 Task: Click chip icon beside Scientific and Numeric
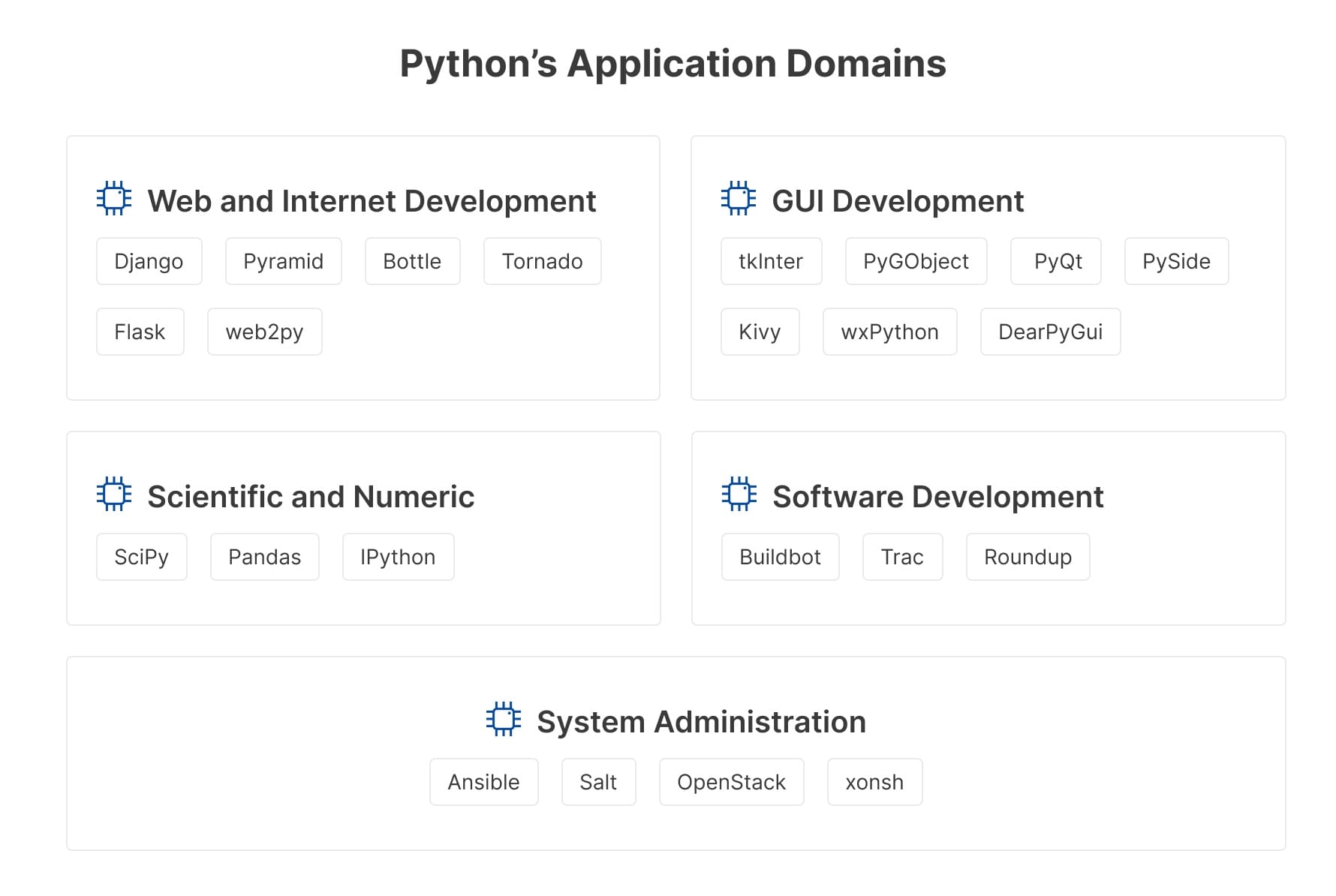coord(114,494)
